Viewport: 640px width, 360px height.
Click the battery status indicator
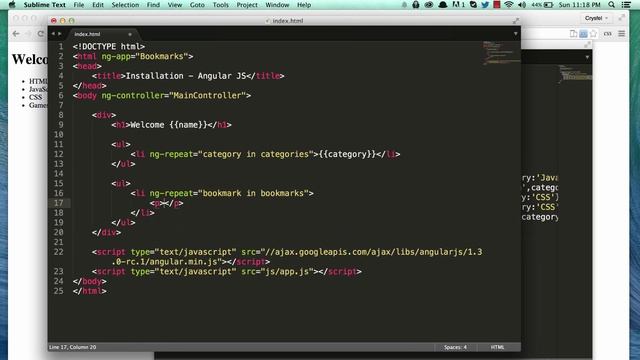(x=542, y=5)
